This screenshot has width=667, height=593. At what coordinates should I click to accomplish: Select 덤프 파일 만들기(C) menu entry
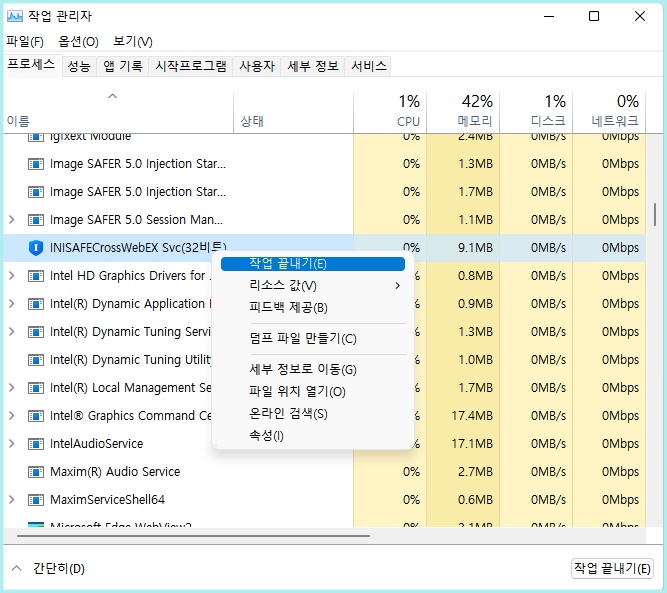point(313,339)
